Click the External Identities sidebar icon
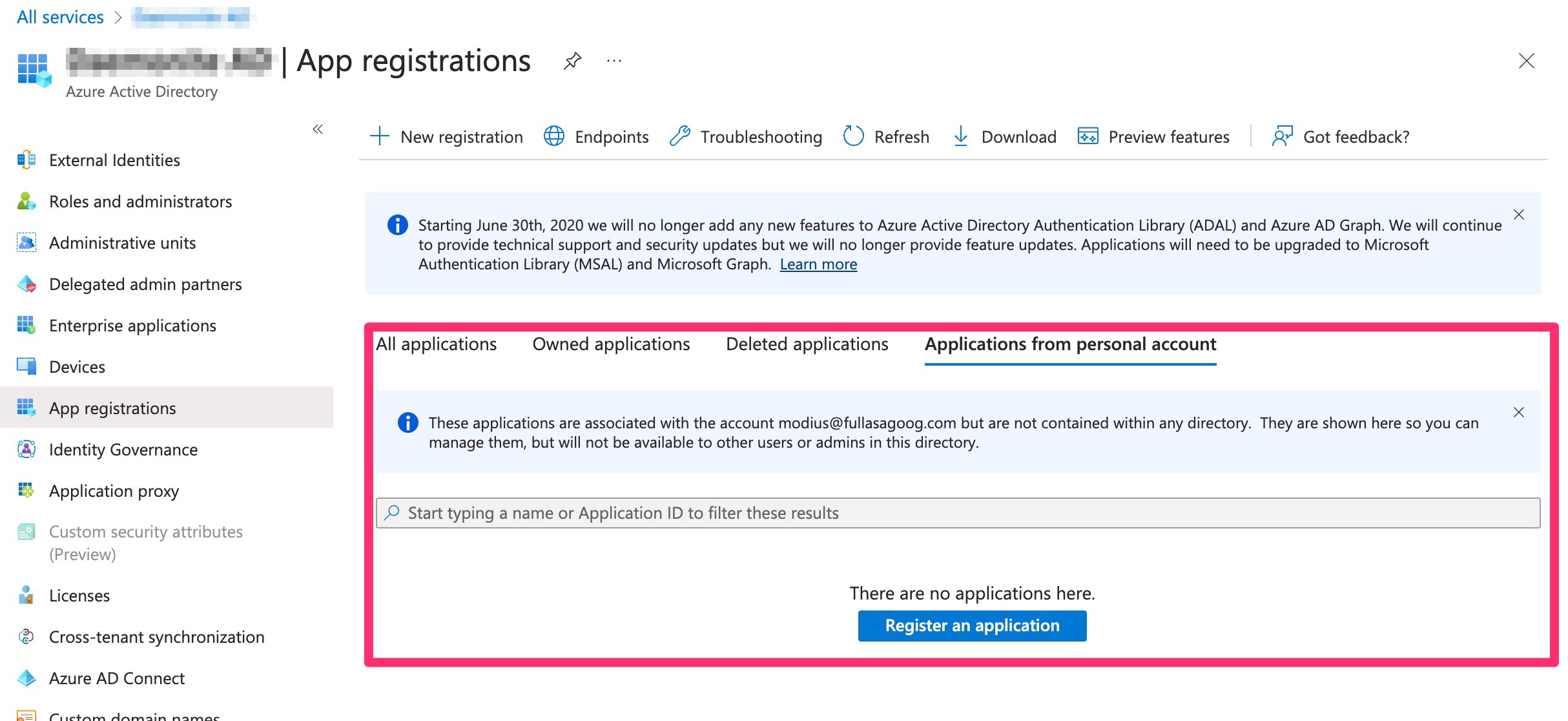The width and height of the screenshot is (1568, 721). click(26, 160)
